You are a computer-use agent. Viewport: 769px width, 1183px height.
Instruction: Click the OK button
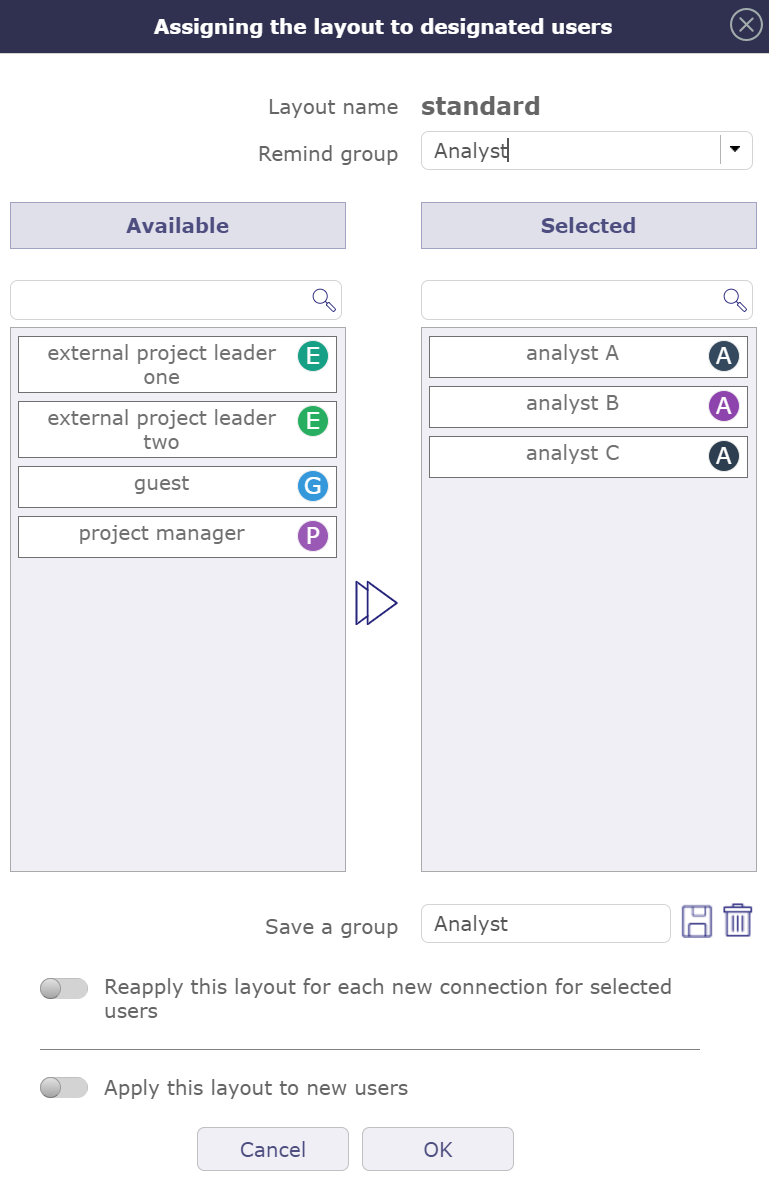(x=437, y=1149)
